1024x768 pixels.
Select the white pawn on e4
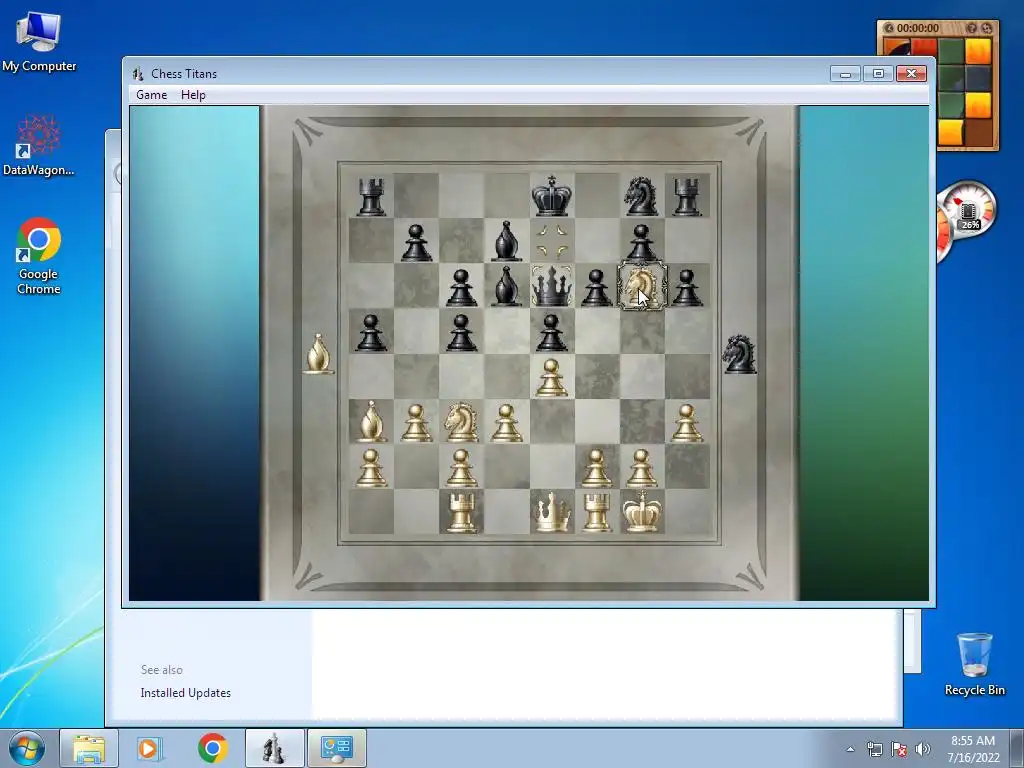click(552, 378)
